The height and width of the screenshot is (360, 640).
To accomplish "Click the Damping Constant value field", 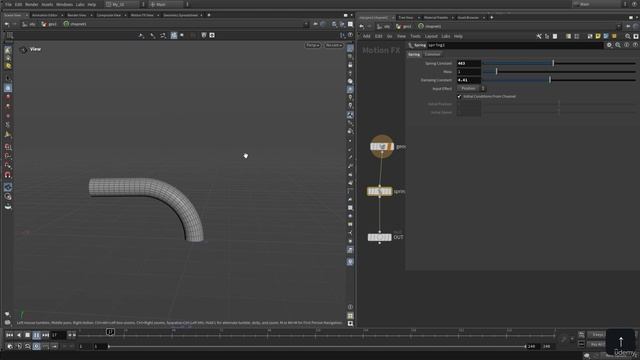I will [469, 80].
